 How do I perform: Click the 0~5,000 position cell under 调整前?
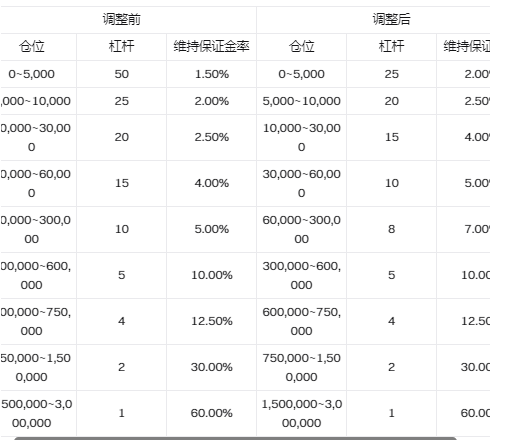pos(32,74)
